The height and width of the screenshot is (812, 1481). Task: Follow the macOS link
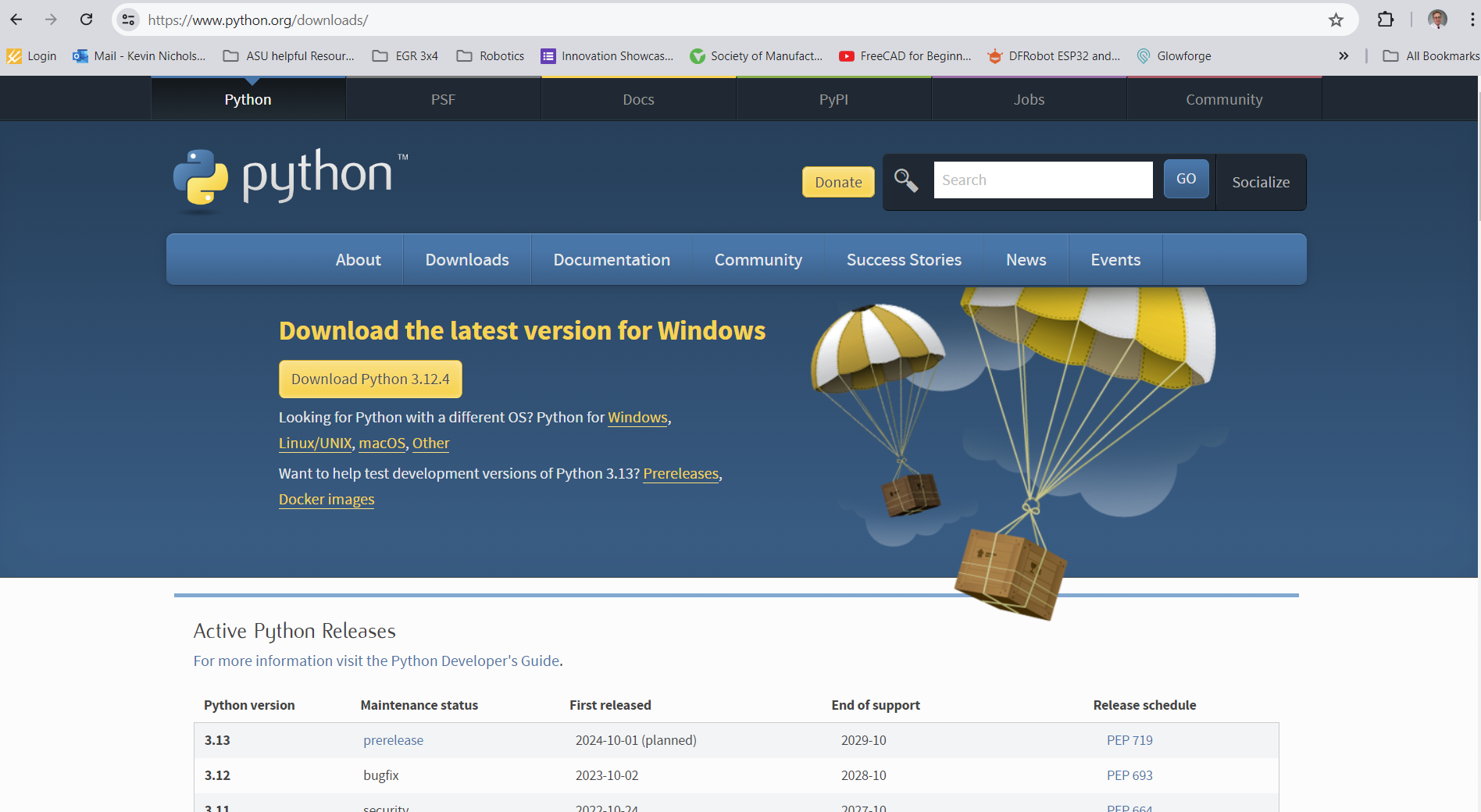(382, 443)
